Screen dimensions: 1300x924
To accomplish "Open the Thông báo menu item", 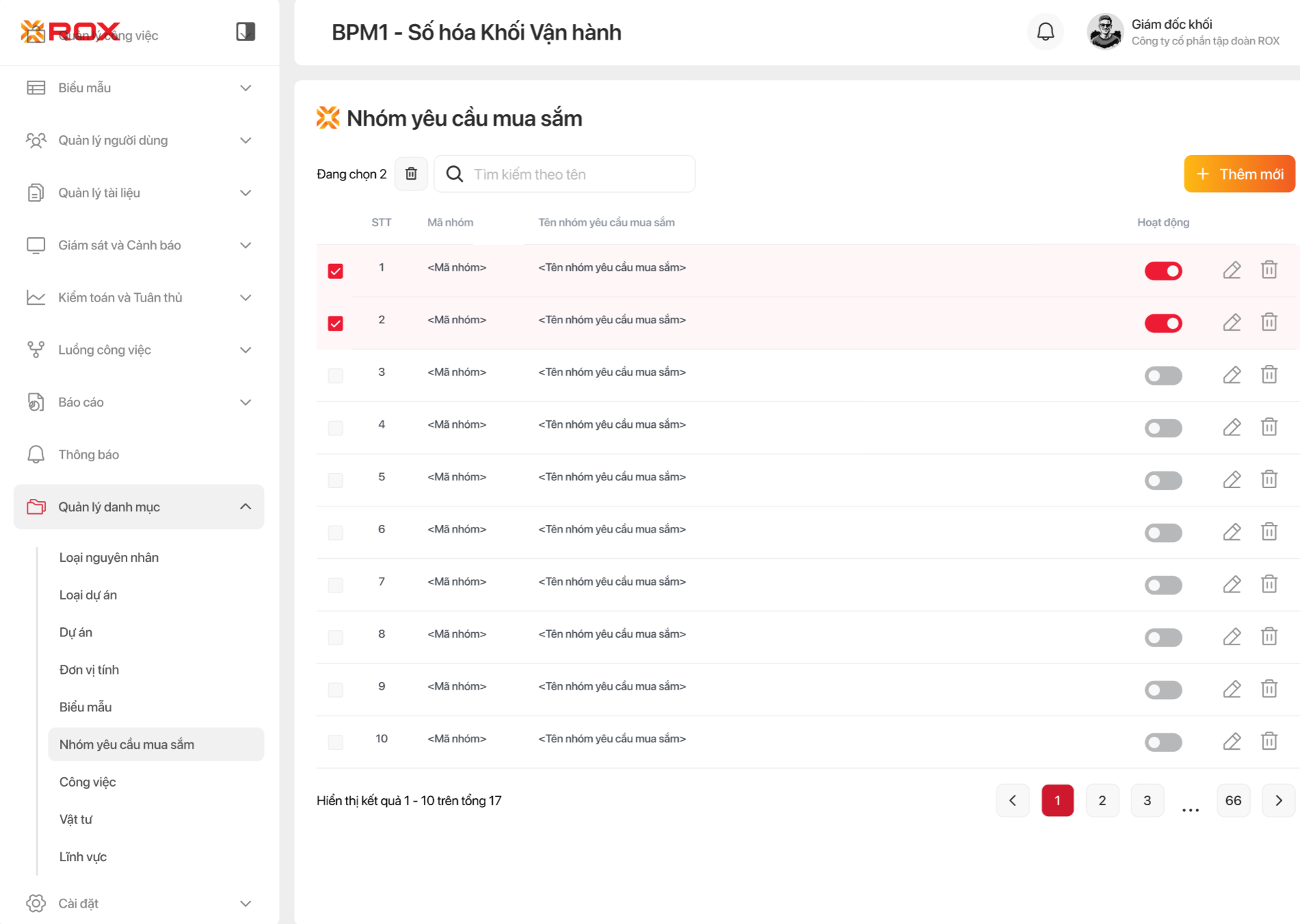I will click(x=88, y=454).
